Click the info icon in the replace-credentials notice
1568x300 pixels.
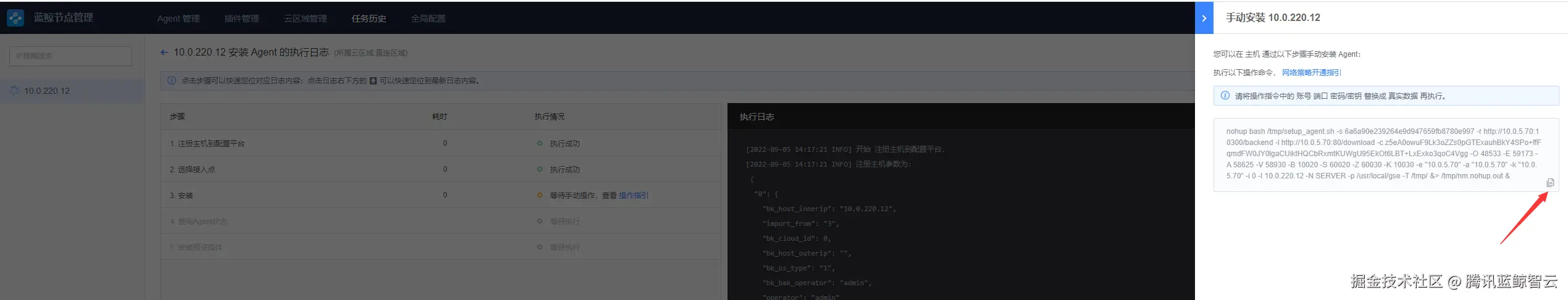1225,96
